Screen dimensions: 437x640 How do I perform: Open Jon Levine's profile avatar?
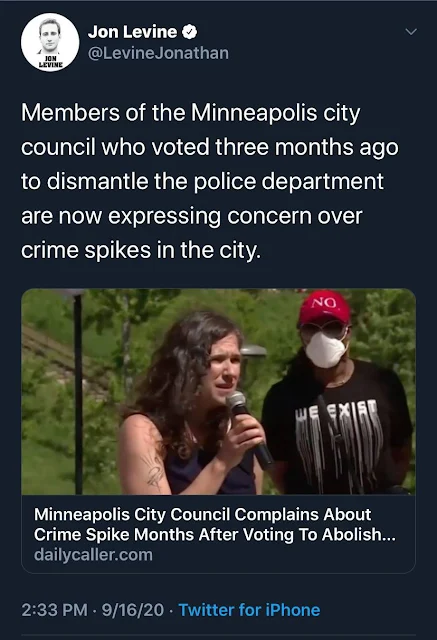click(x=50, y=42)
